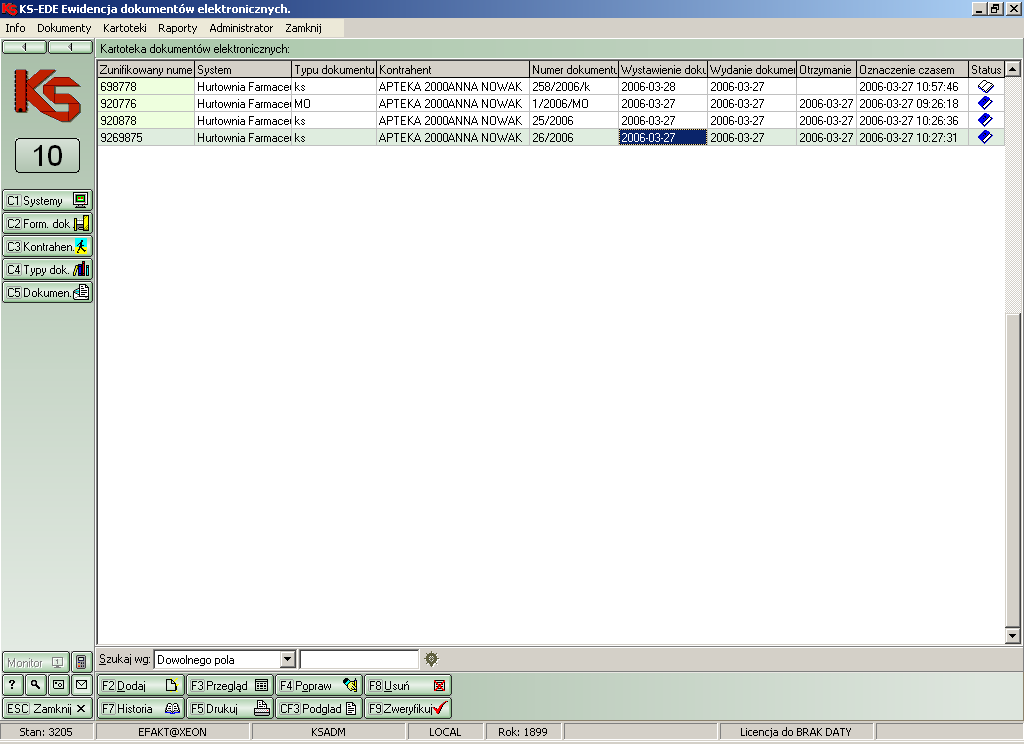Screen dimensions: 1024x744
Task: Click the second left-arrow button above the logo
Action: point(71,47)
